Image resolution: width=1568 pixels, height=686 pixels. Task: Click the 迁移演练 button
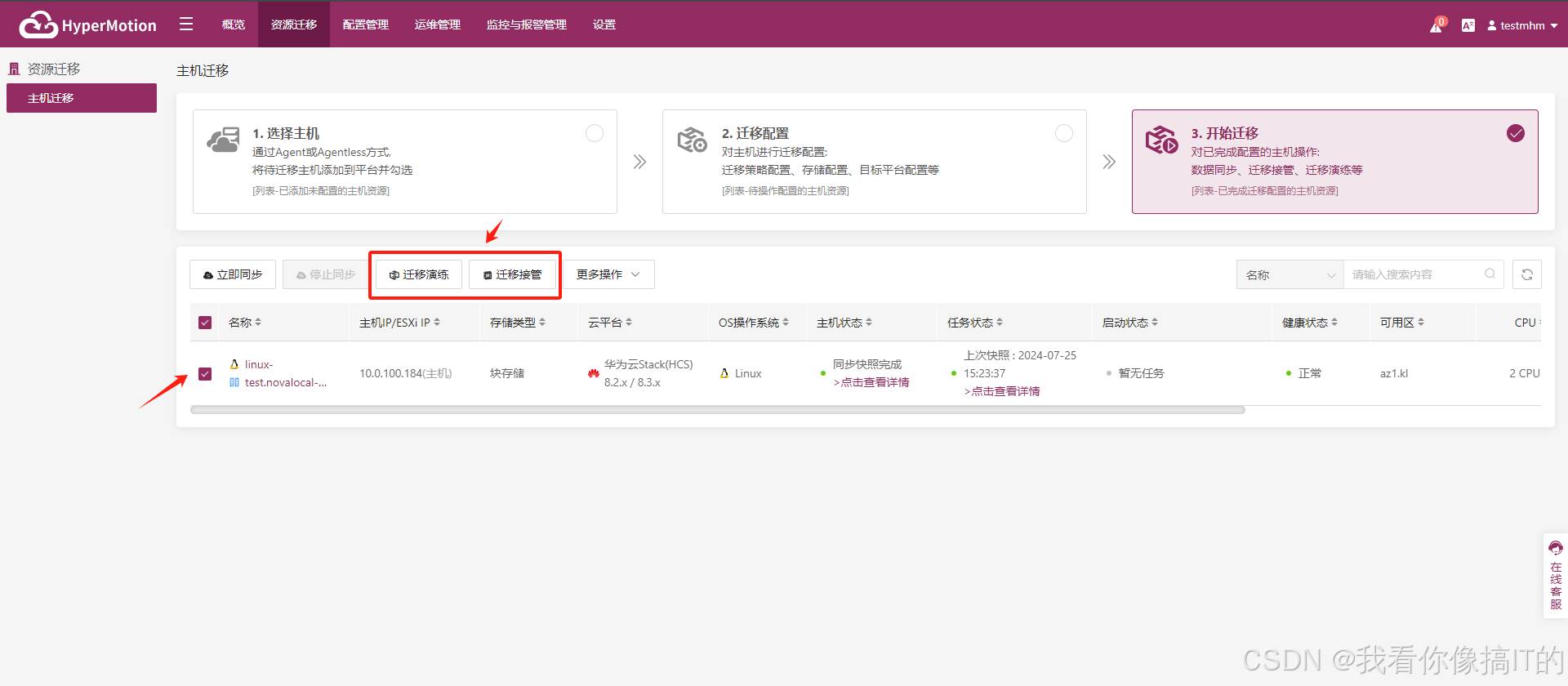[x=419, y=274]
